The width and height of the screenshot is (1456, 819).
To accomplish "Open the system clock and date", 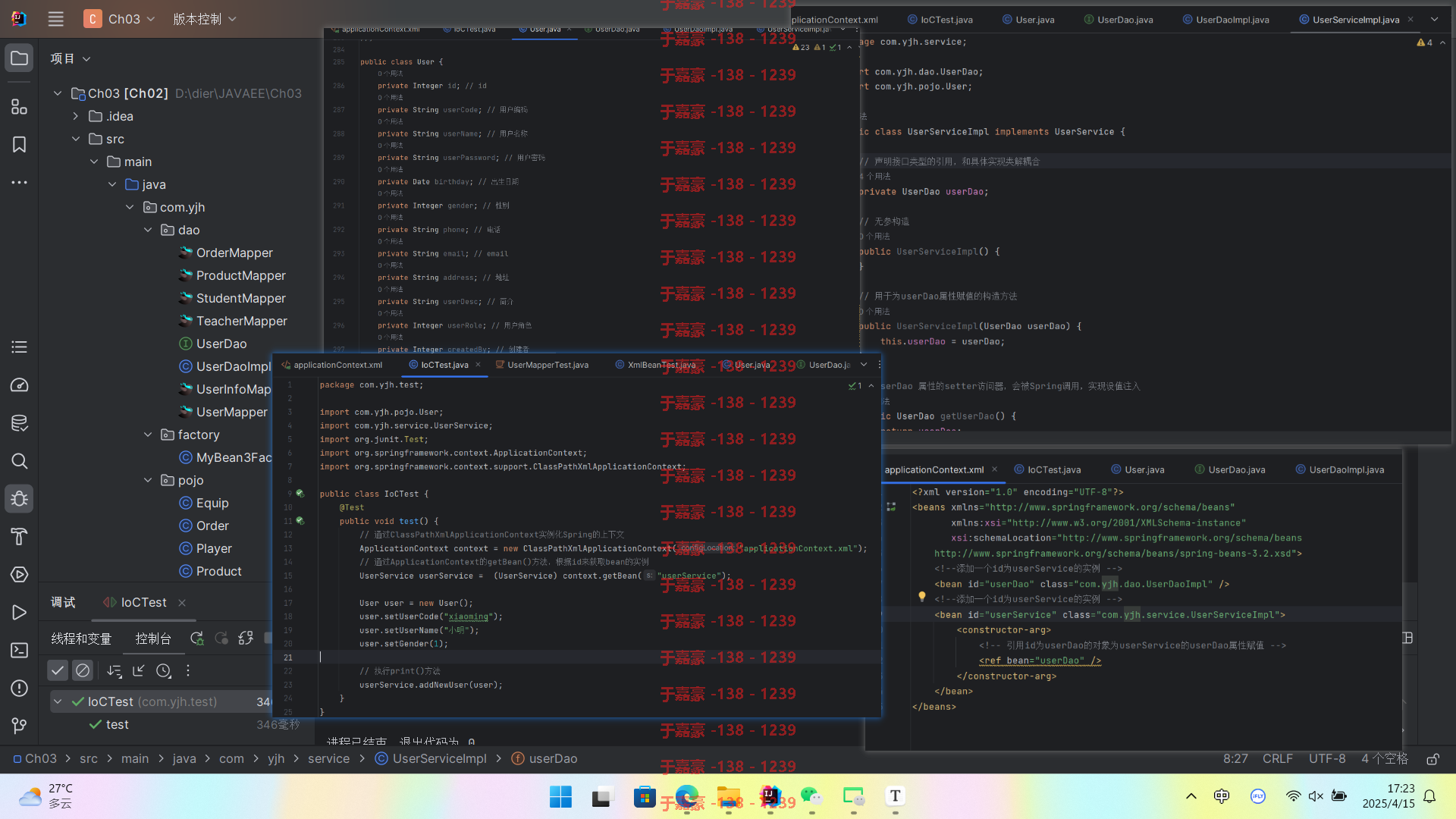I will click(1389, 796).
